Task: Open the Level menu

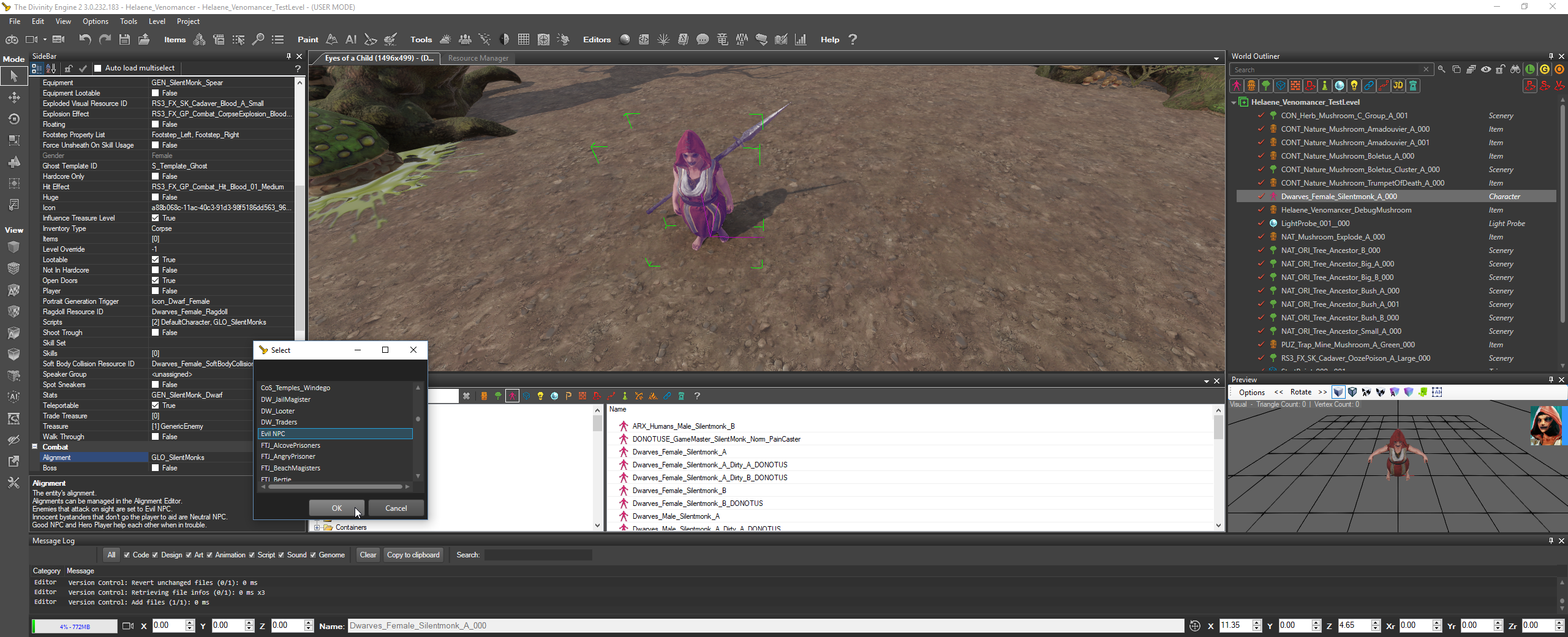Action: click(157, 21)
